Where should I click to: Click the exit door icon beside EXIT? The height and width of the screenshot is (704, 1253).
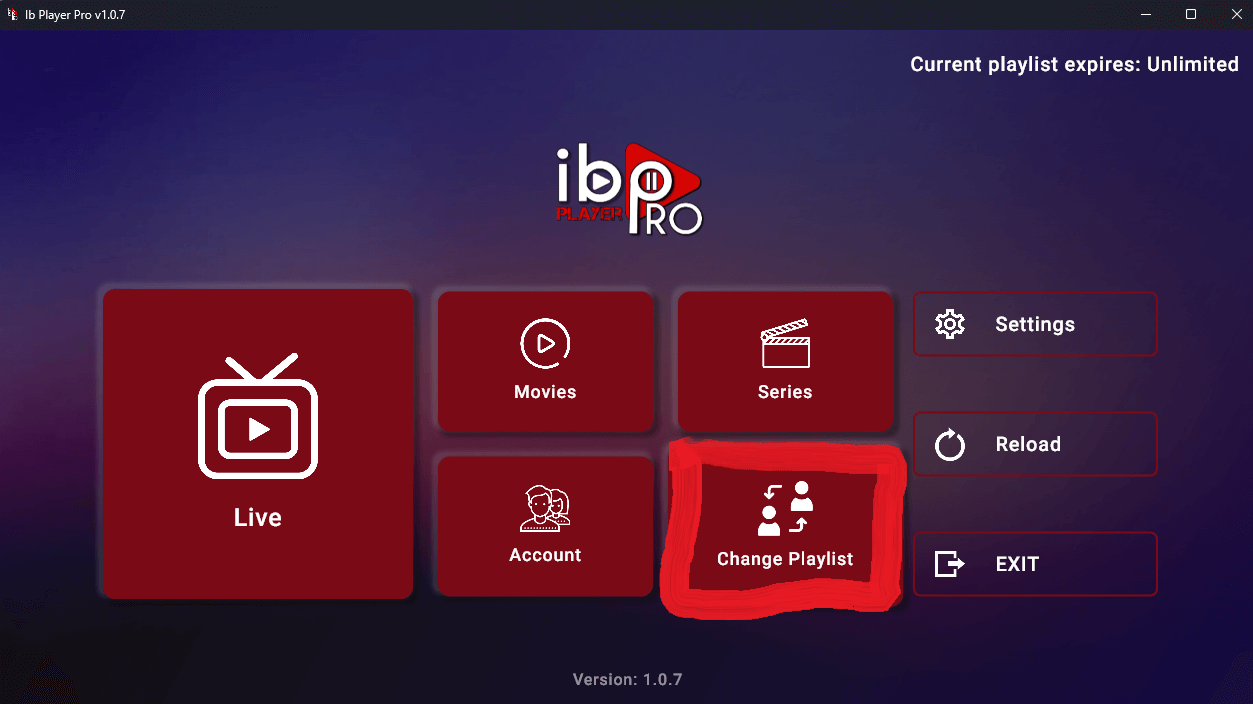pos(949,564)
